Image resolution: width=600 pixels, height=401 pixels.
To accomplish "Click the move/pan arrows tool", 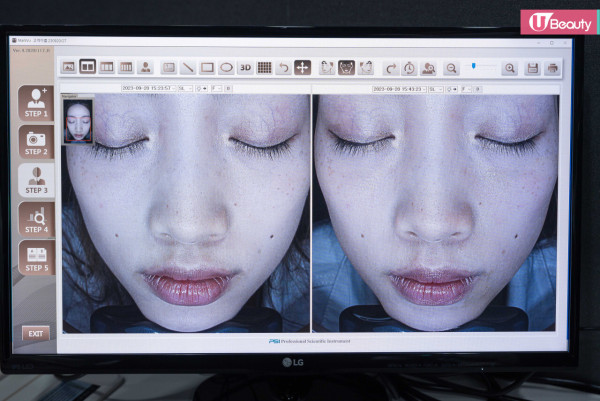I will click(x=302, y=68).
